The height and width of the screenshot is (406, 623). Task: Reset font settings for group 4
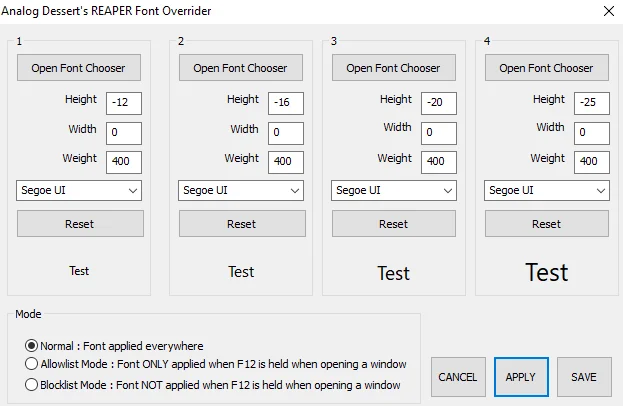tap(547, 224)
